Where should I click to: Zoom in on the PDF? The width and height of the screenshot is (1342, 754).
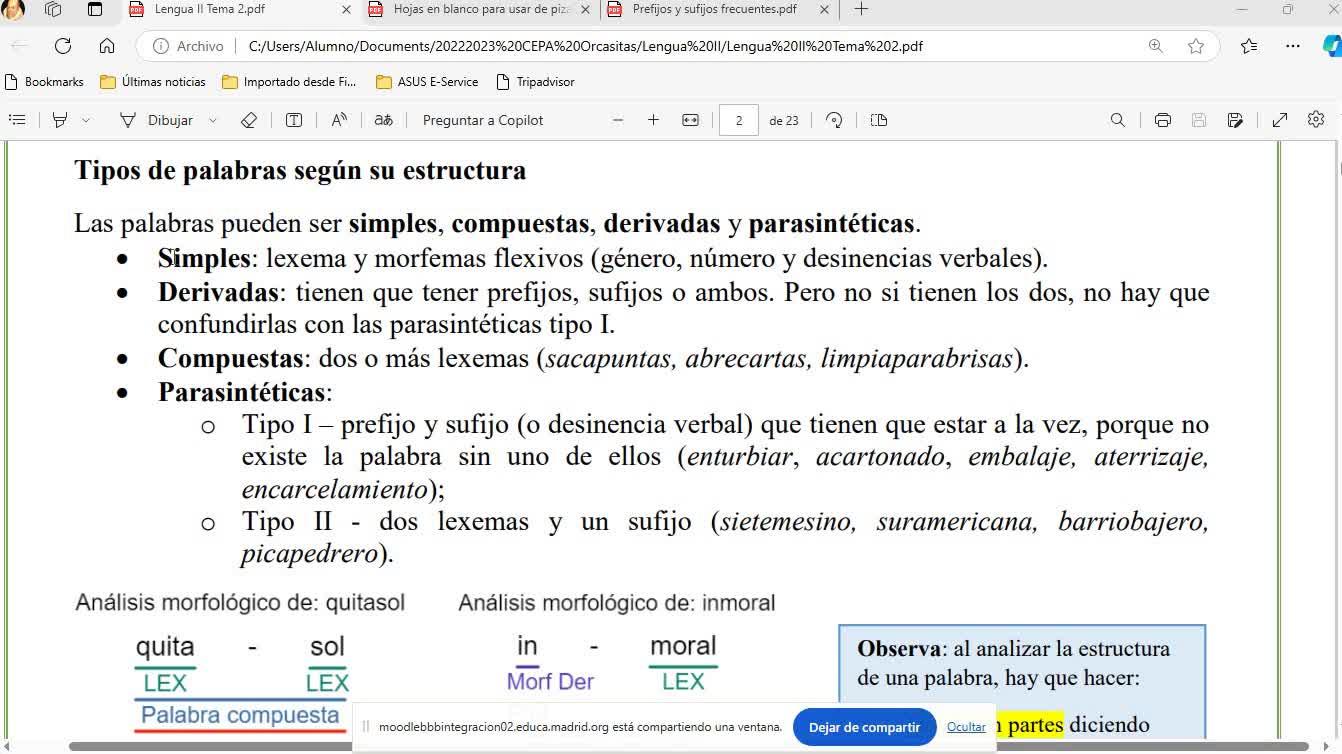pos(653,120)
